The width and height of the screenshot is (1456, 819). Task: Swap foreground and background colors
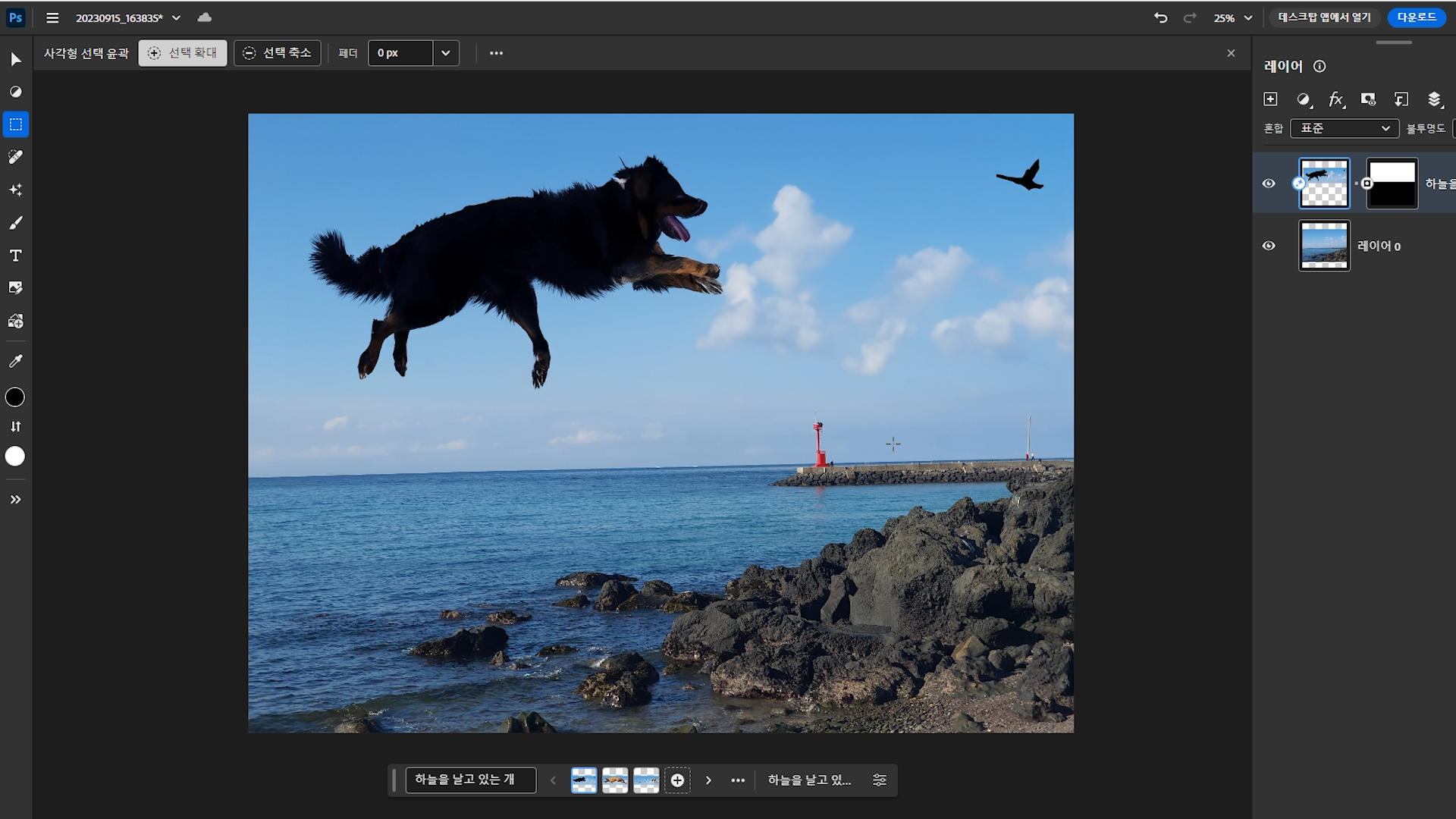tap(15, 426)
